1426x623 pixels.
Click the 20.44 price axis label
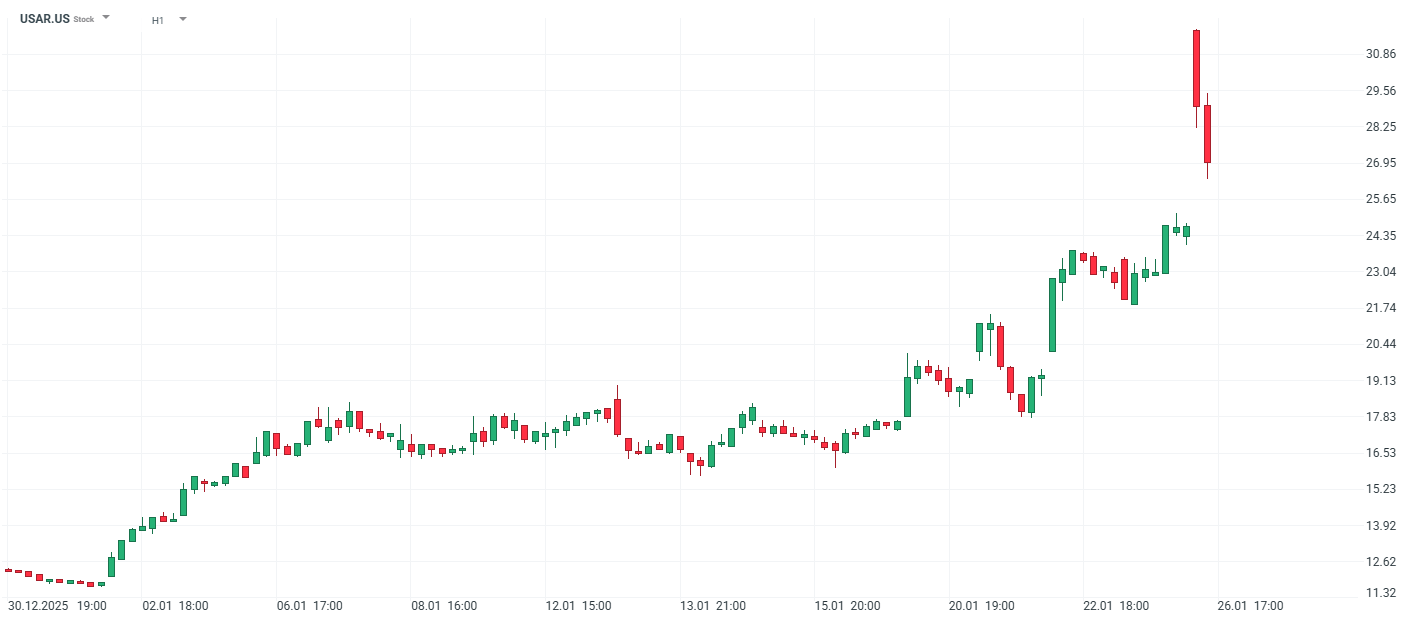[x=1381, y=344]
